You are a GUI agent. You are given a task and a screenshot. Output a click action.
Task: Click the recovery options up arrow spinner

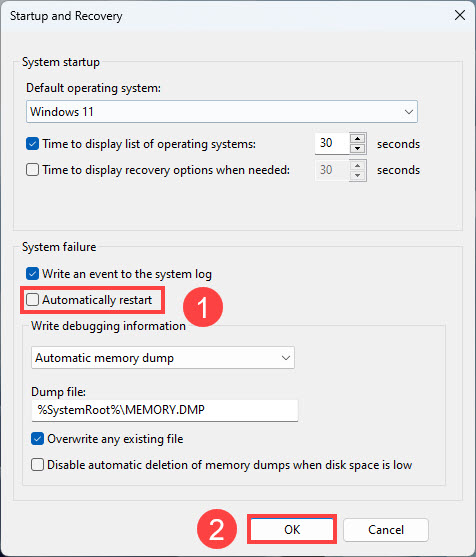[358, 165]
